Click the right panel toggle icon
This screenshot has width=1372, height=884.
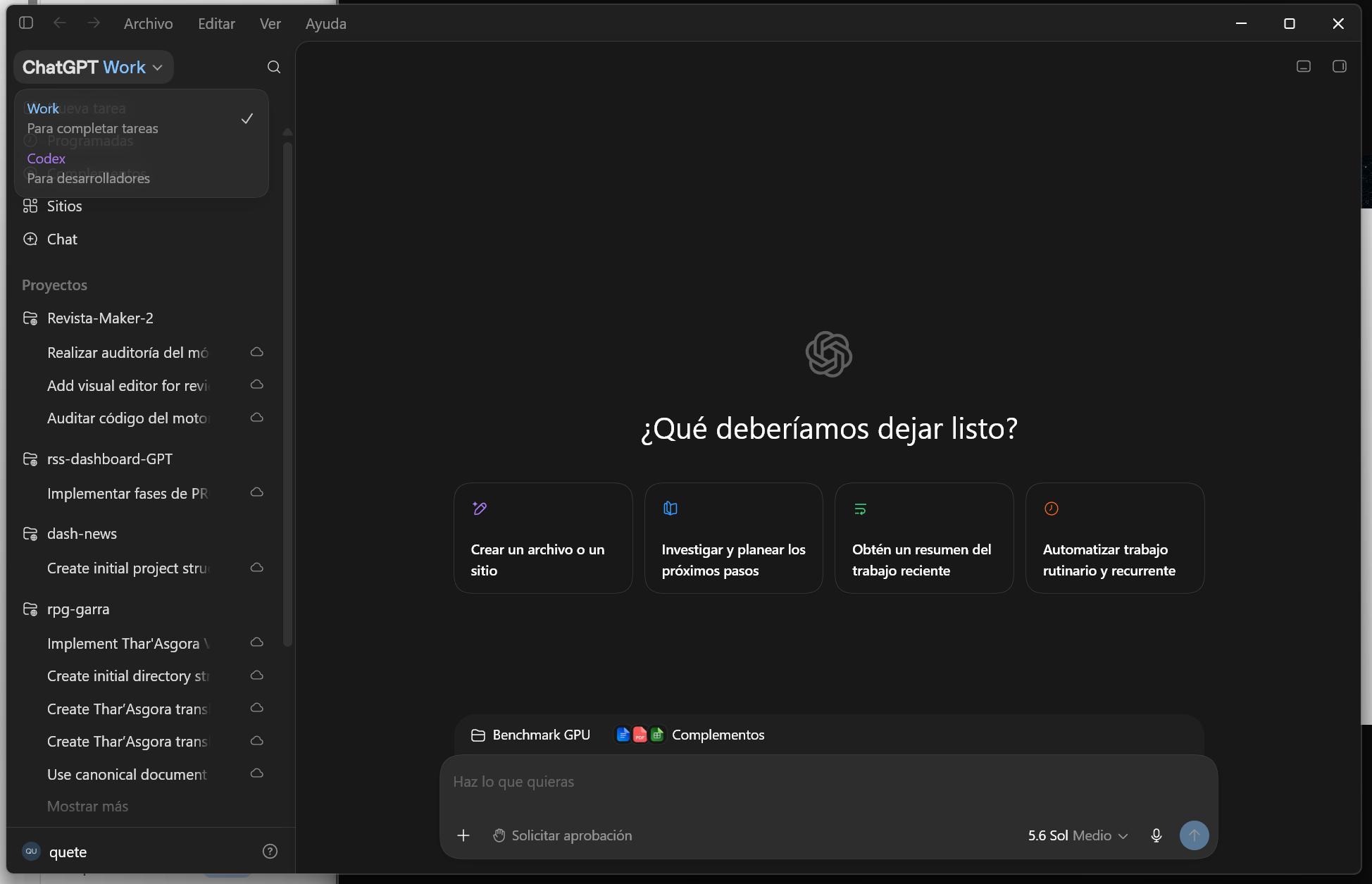pos(1340,66)
